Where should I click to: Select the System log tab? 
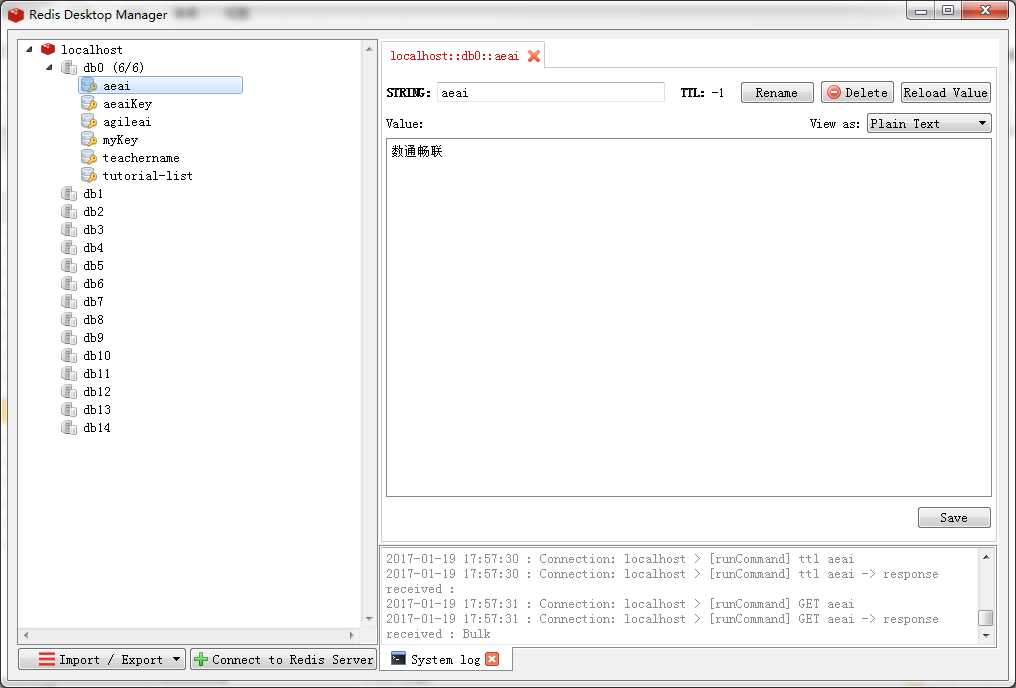tap(445, 659)
